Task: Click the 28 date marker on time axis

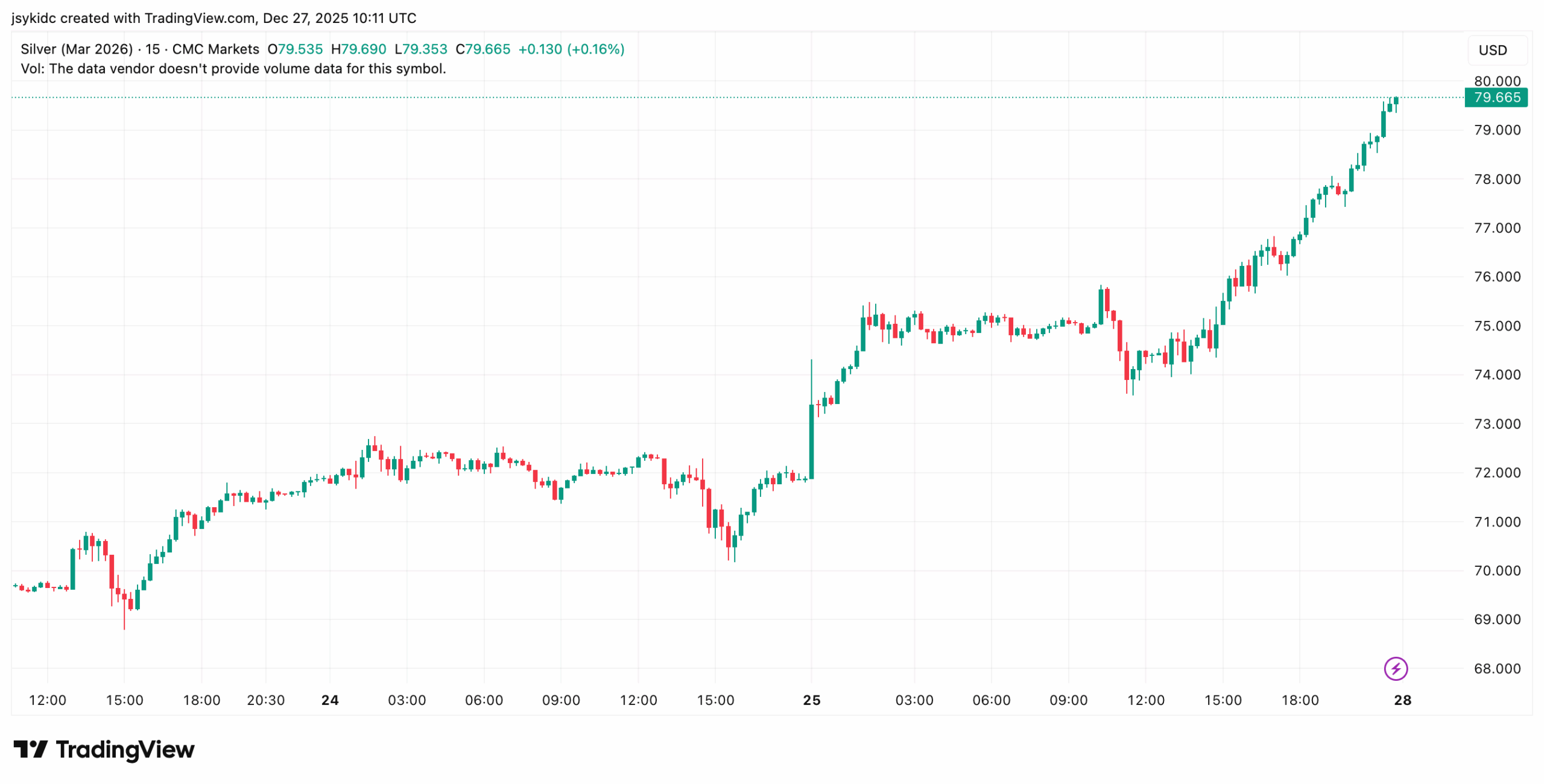Action: [1402, 700]
